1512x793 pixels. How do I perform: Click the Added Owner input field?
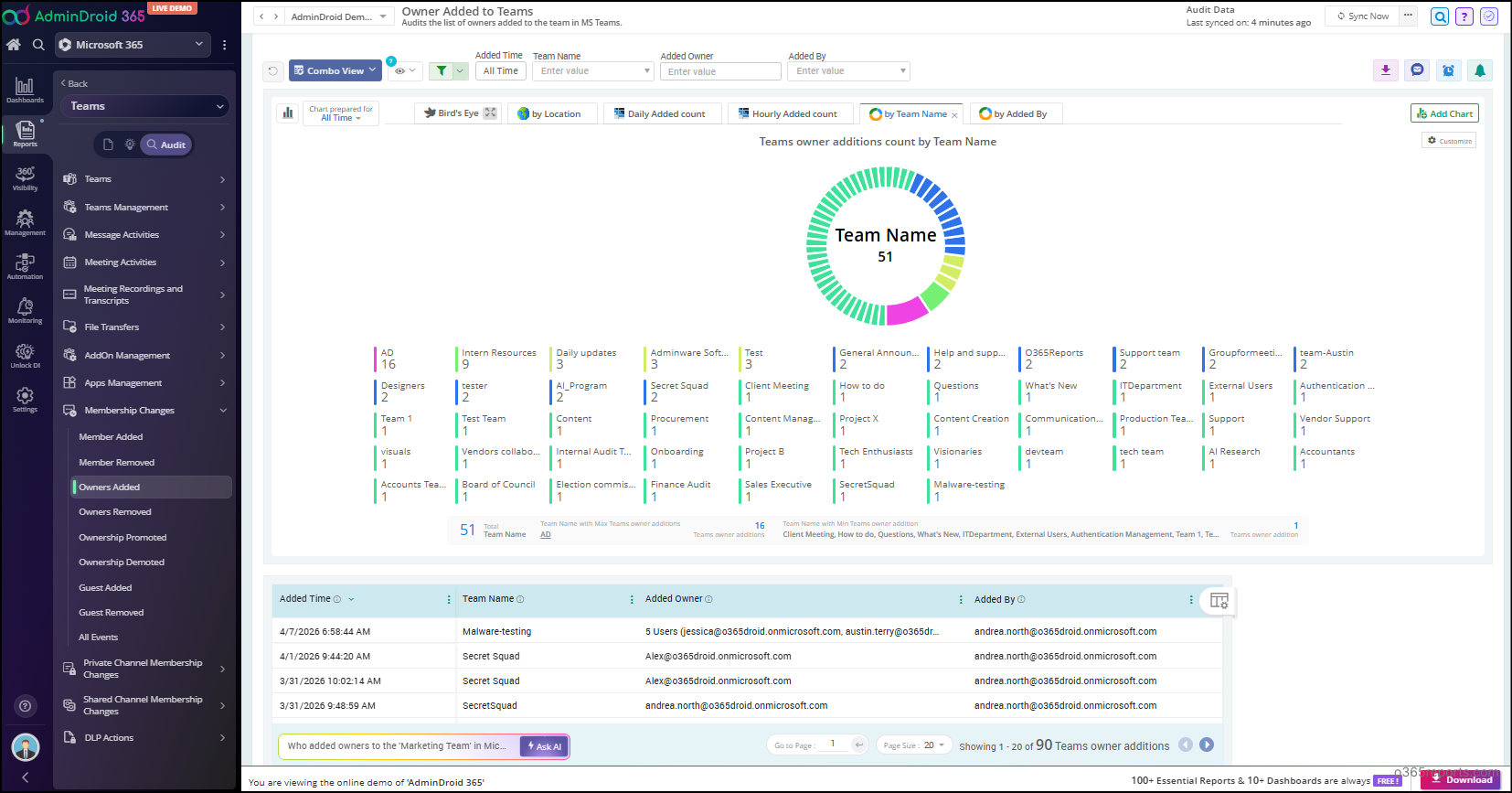(x=720, y=71)
